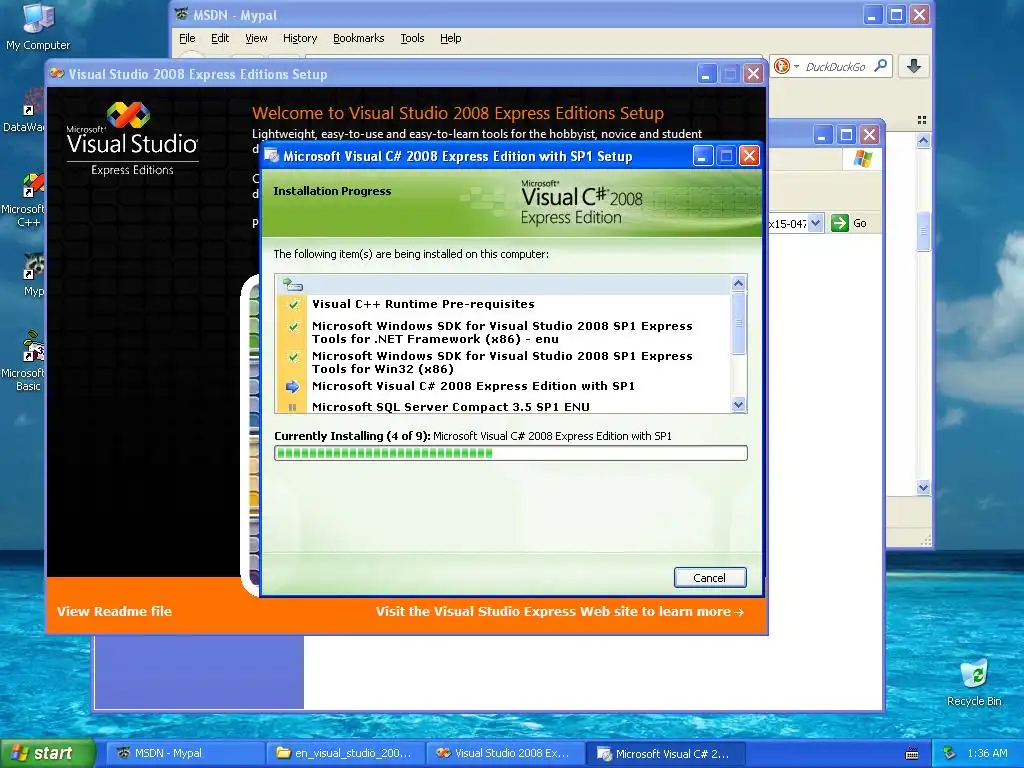Open the Recycle Bin icon
Viewport: 1024px width, 768px height.
(x=974, y=683)
